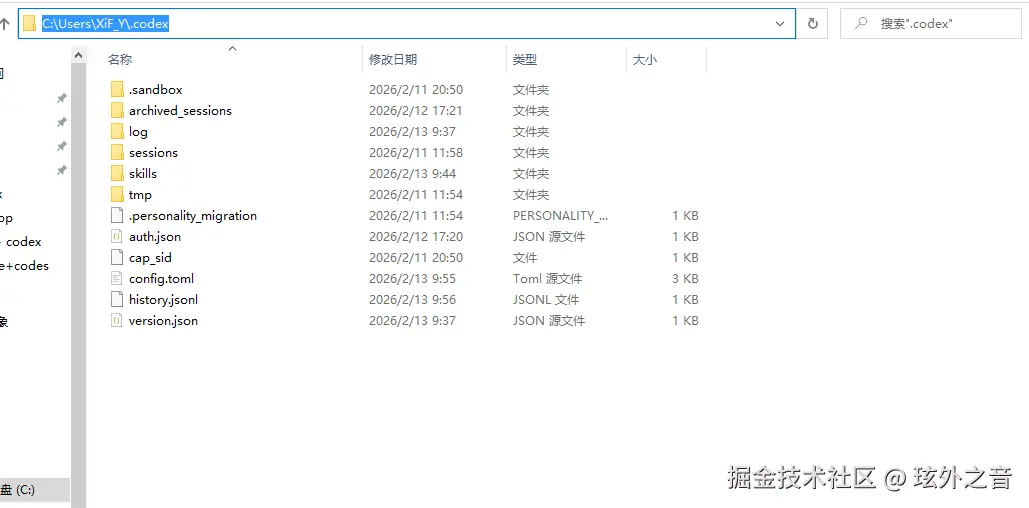Screen dimensions: 1029x508
Task: Select the auth.json file icon
Action: [117, 236]
